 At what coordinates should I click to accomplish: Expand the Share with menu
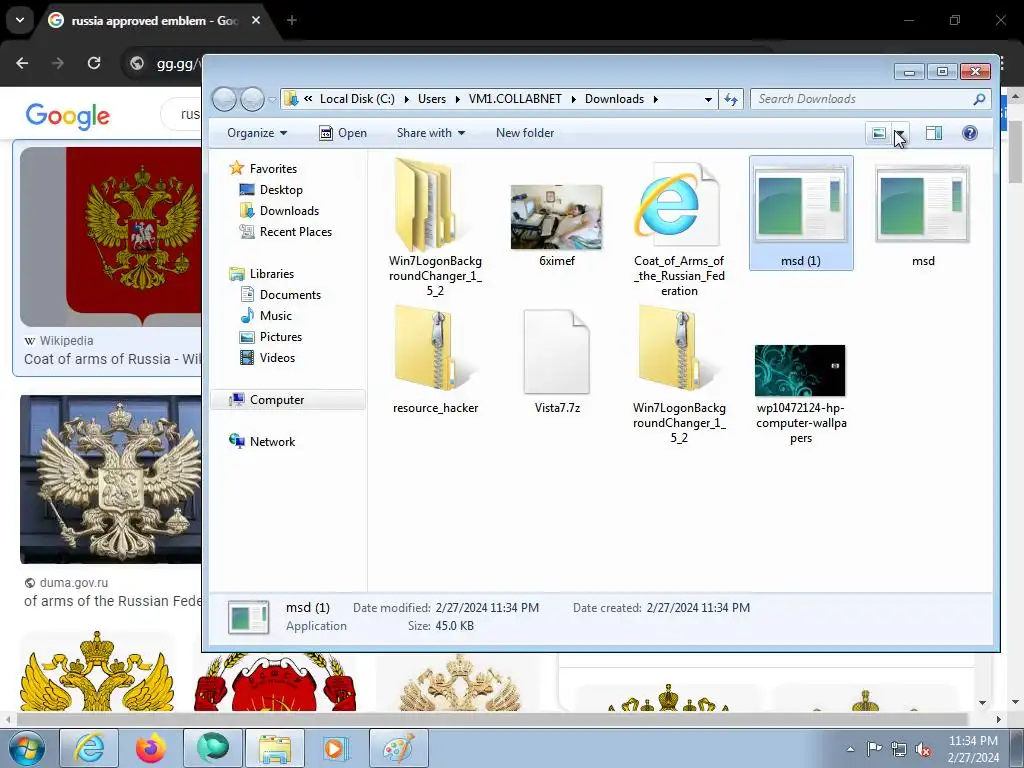(x=431, y=133)
